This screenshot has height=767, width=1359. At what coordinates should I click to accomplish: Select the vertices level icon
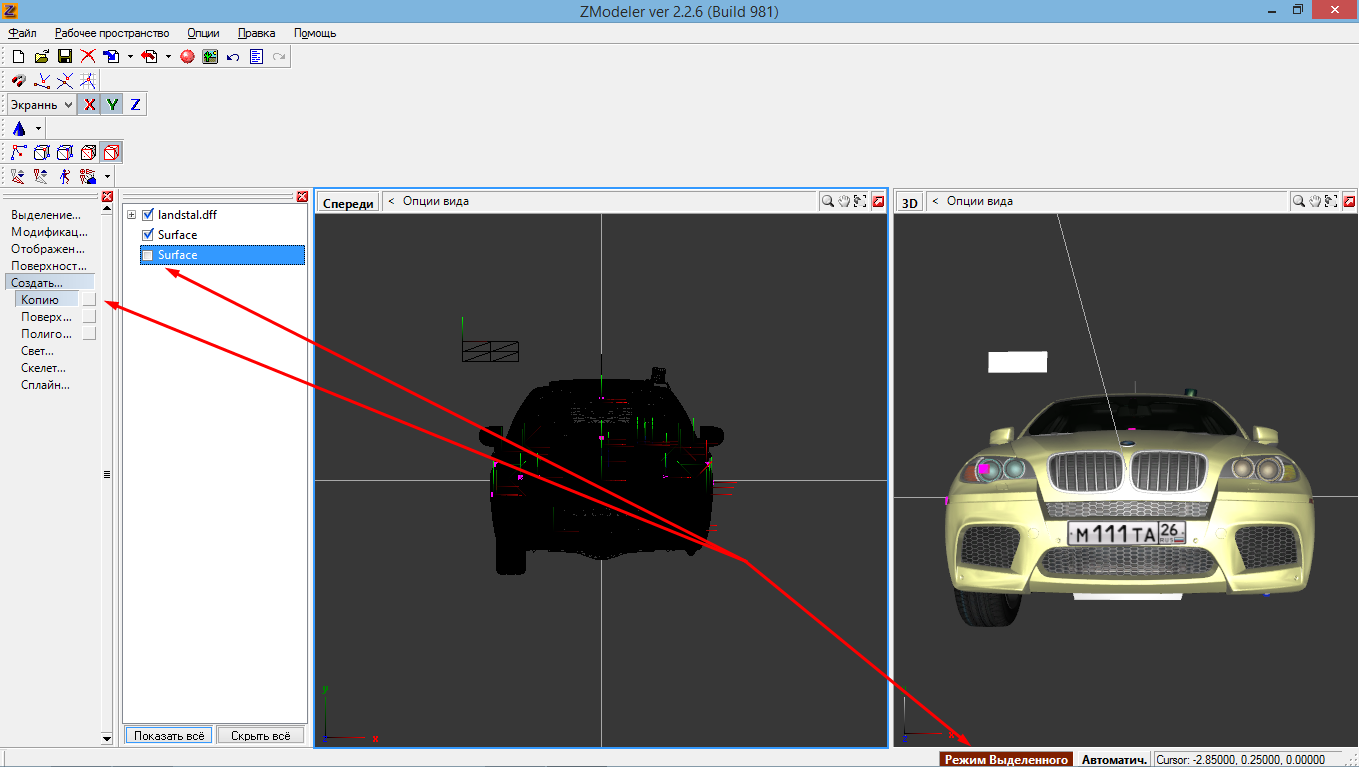click(x=18, y=153)
